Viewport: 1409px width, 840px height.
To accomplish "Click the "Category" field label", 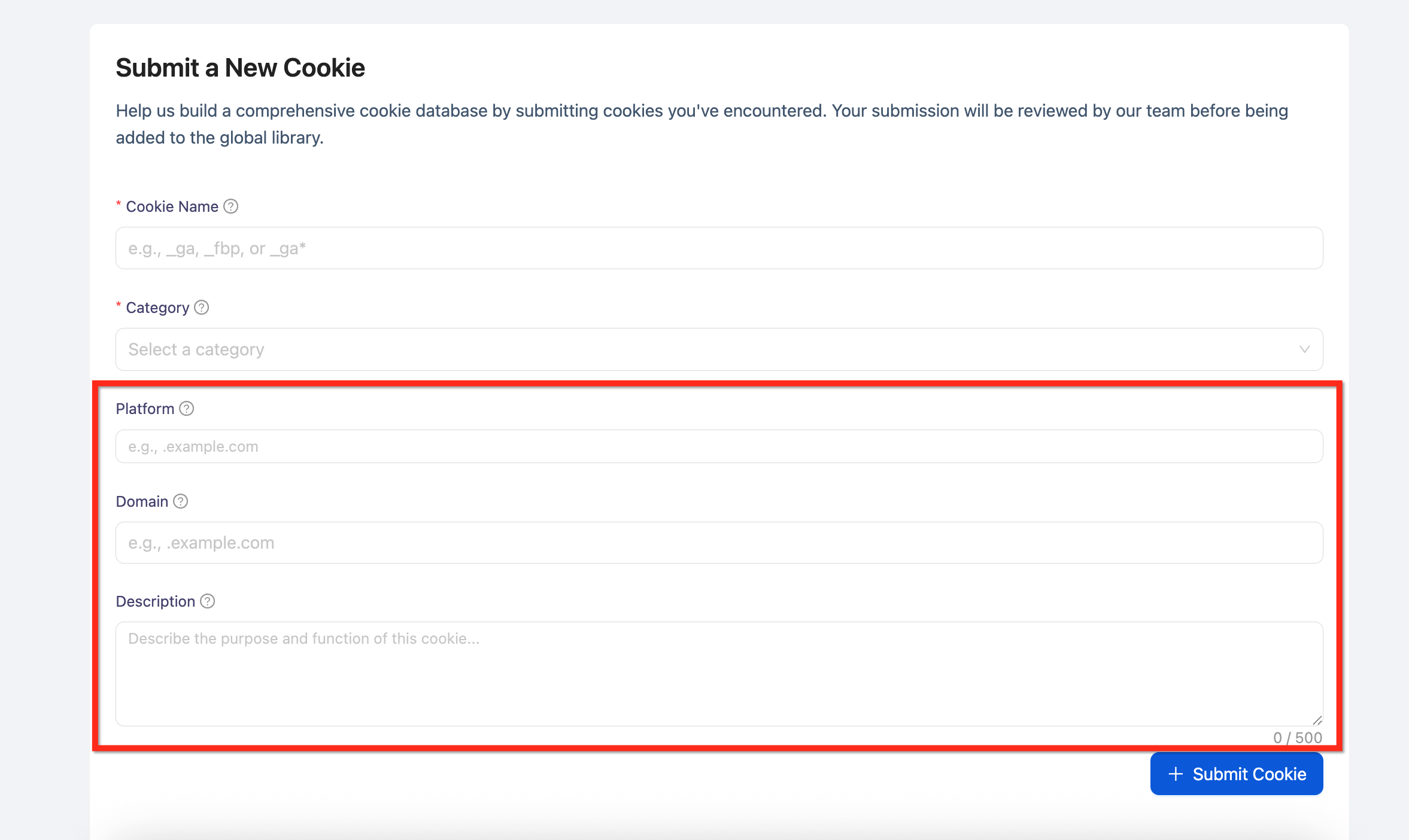I will point(157,308).
